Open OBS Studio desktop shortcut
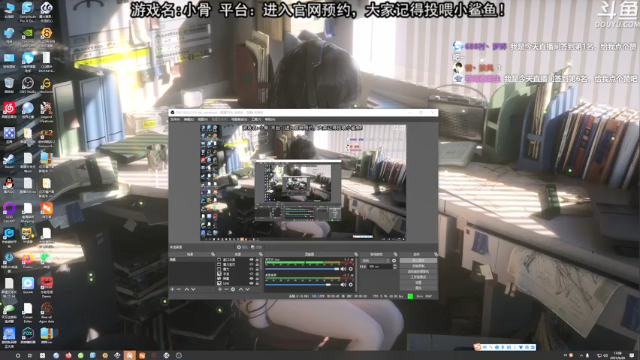 click(28, 84)
